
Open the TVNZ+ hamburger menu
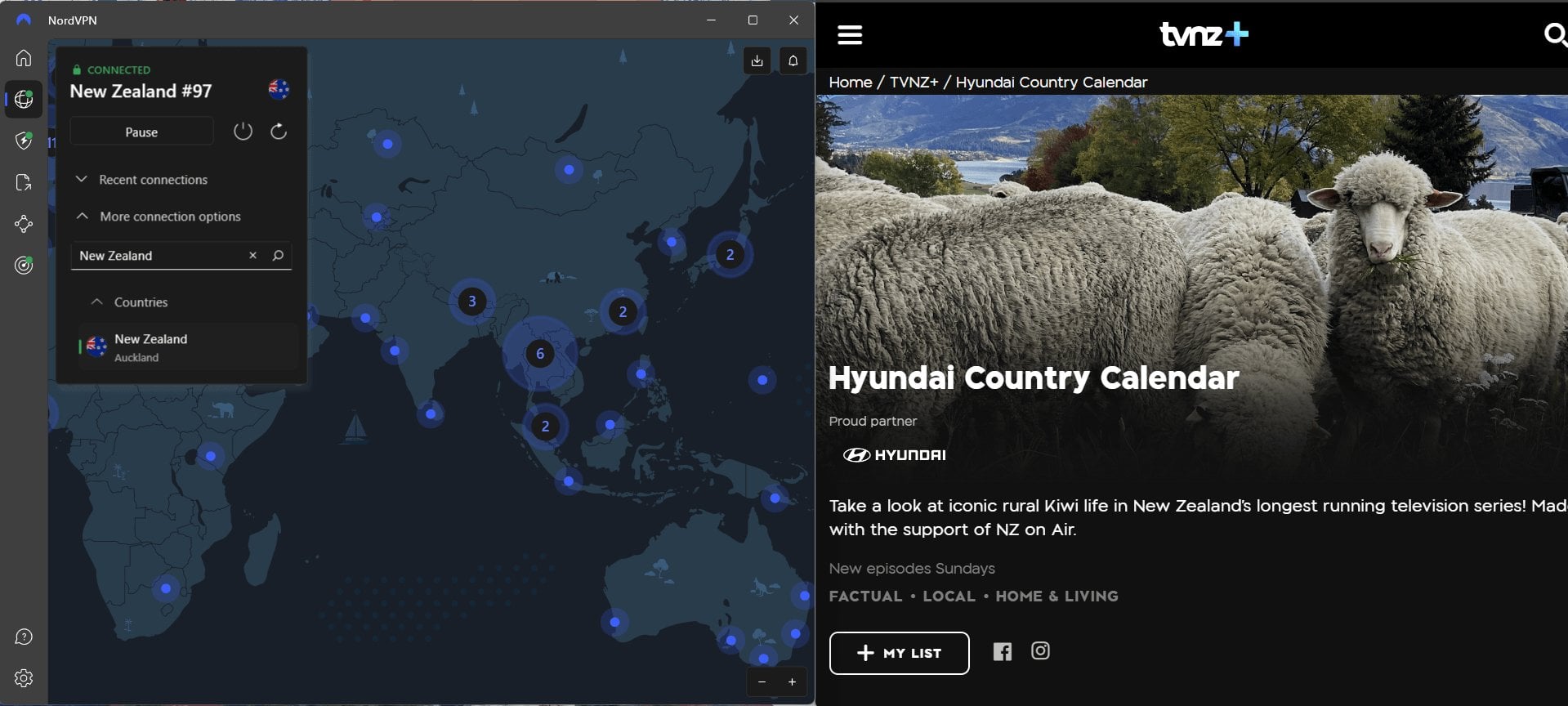click(x=850, y=34)
